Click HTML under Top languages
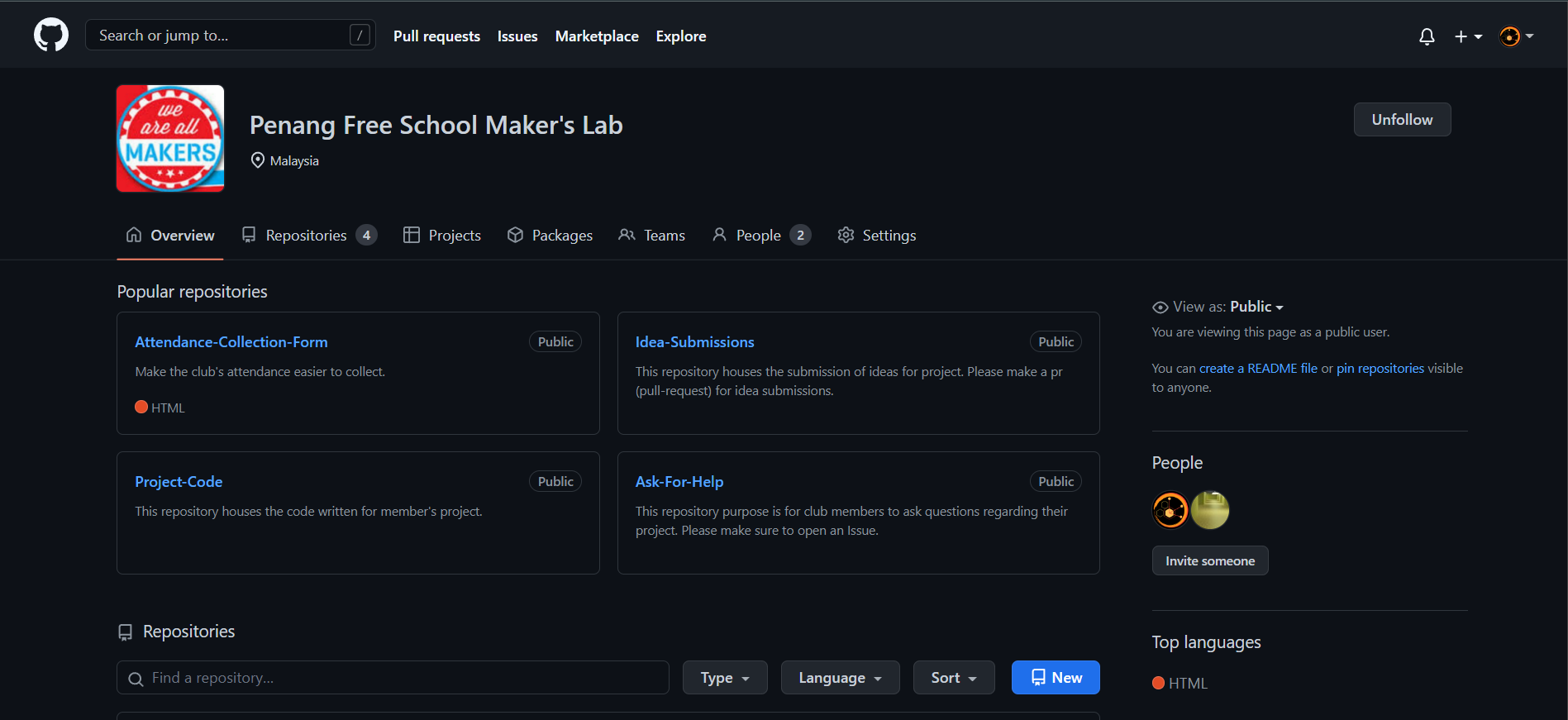Image resolution: width=1568 pixels, height=720 pixels. 1188,684
